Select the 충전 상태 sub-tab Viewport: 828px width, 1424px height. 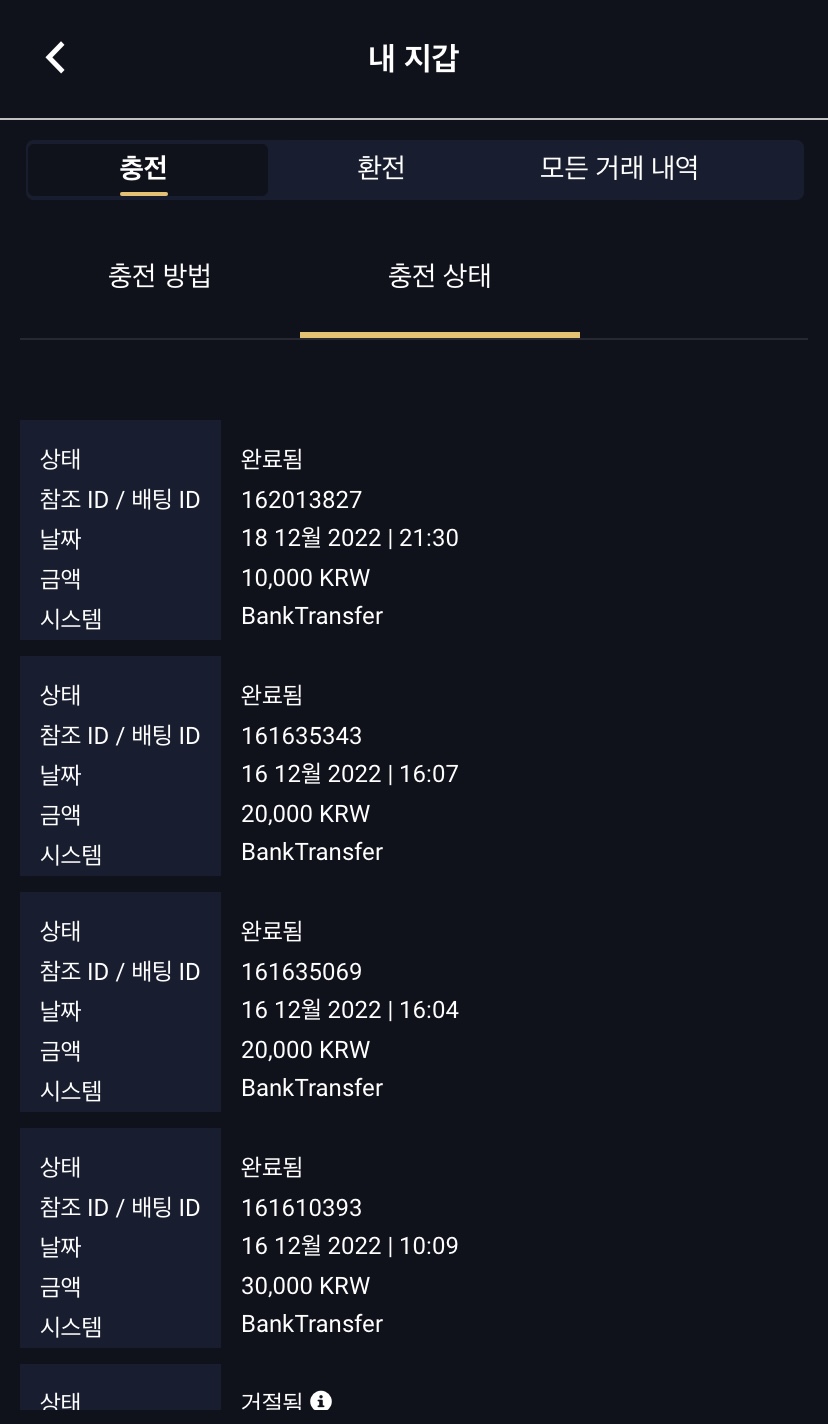tap(440, 276)
